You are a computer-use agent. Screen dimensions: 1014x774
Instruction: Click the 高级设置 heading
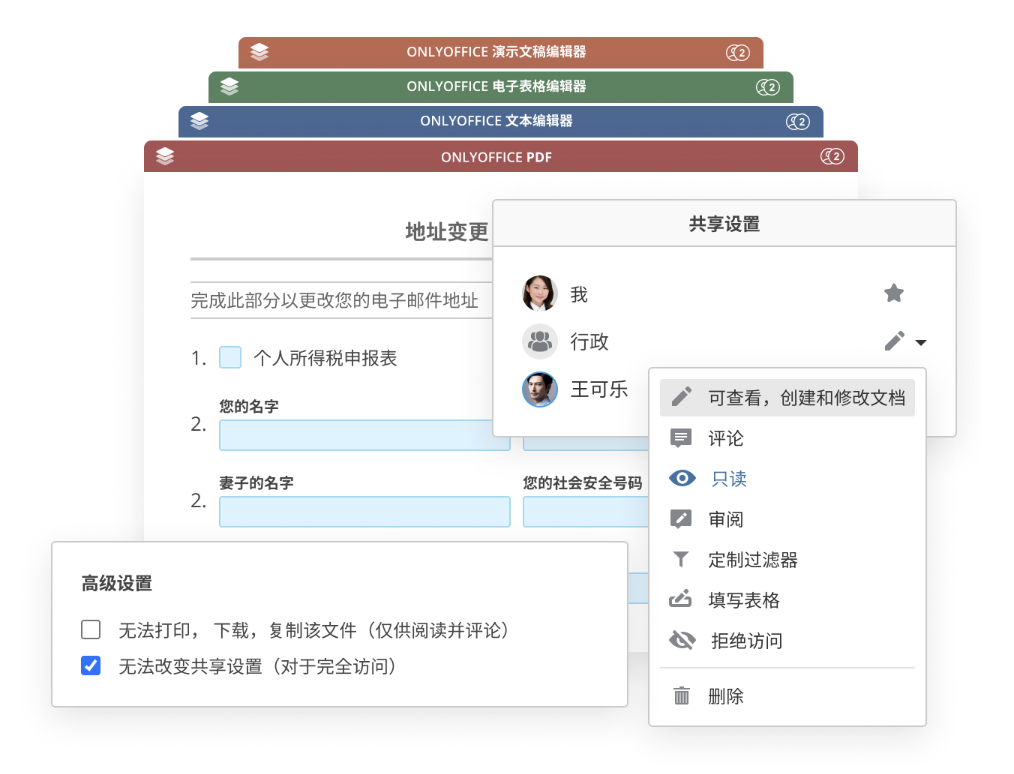[117, 583]
